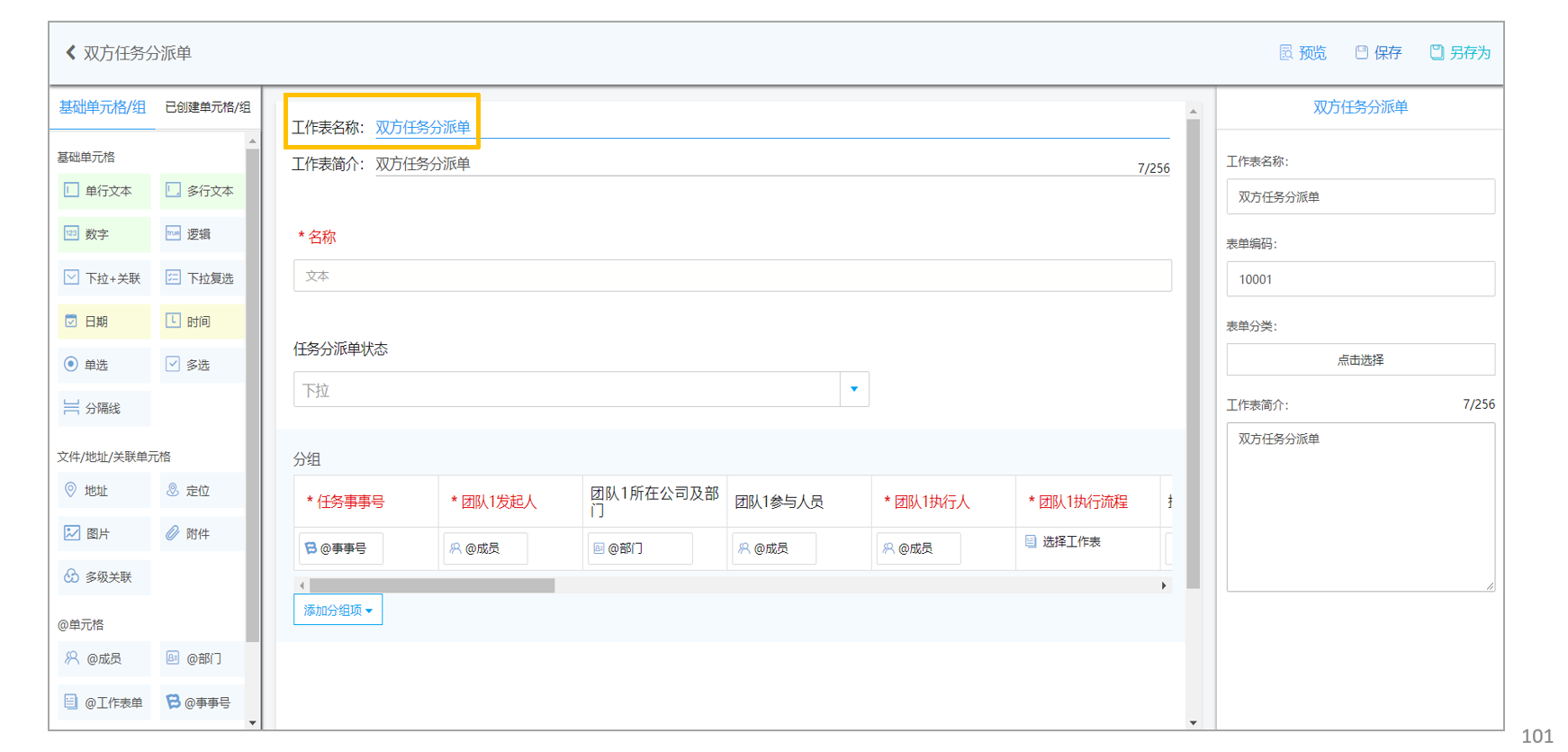Image resolution: width=1568 pixels, height=752 pixels.
Task: Select the 下拉+关联 cell element
Action: (x=104, y=278)
